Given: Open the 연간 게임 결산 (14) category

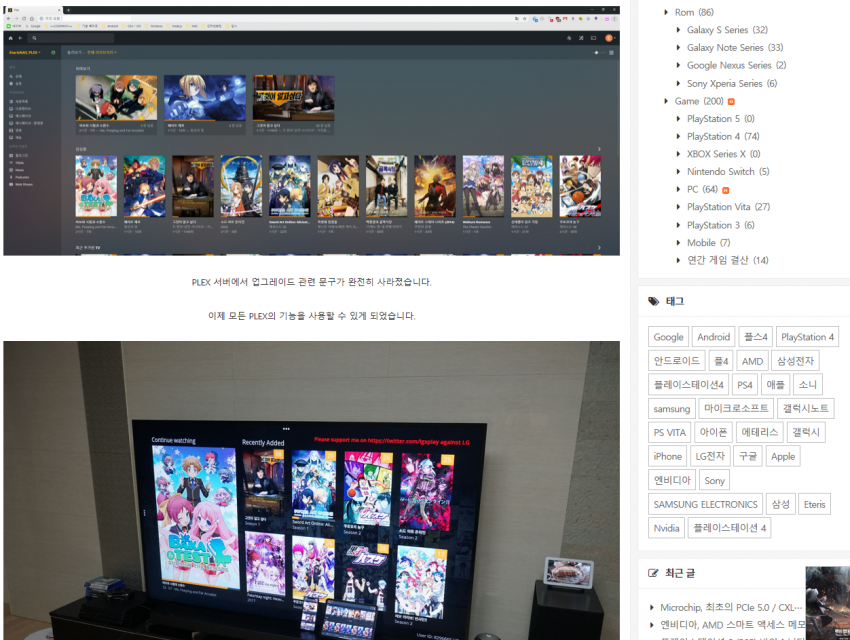Looking at the screenshot, I should coord(727,260).
